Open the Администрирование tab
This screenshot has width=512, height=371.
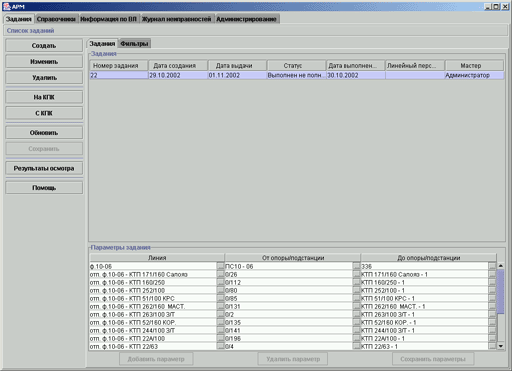246,19
